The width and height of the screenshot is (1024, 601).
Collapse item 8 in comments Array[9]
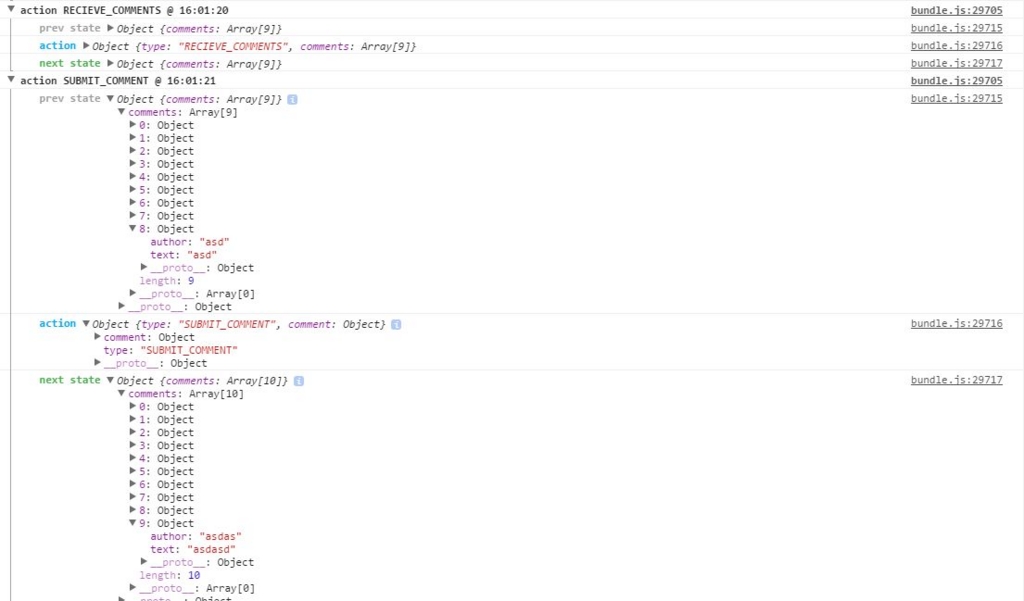tap(133, 229)
